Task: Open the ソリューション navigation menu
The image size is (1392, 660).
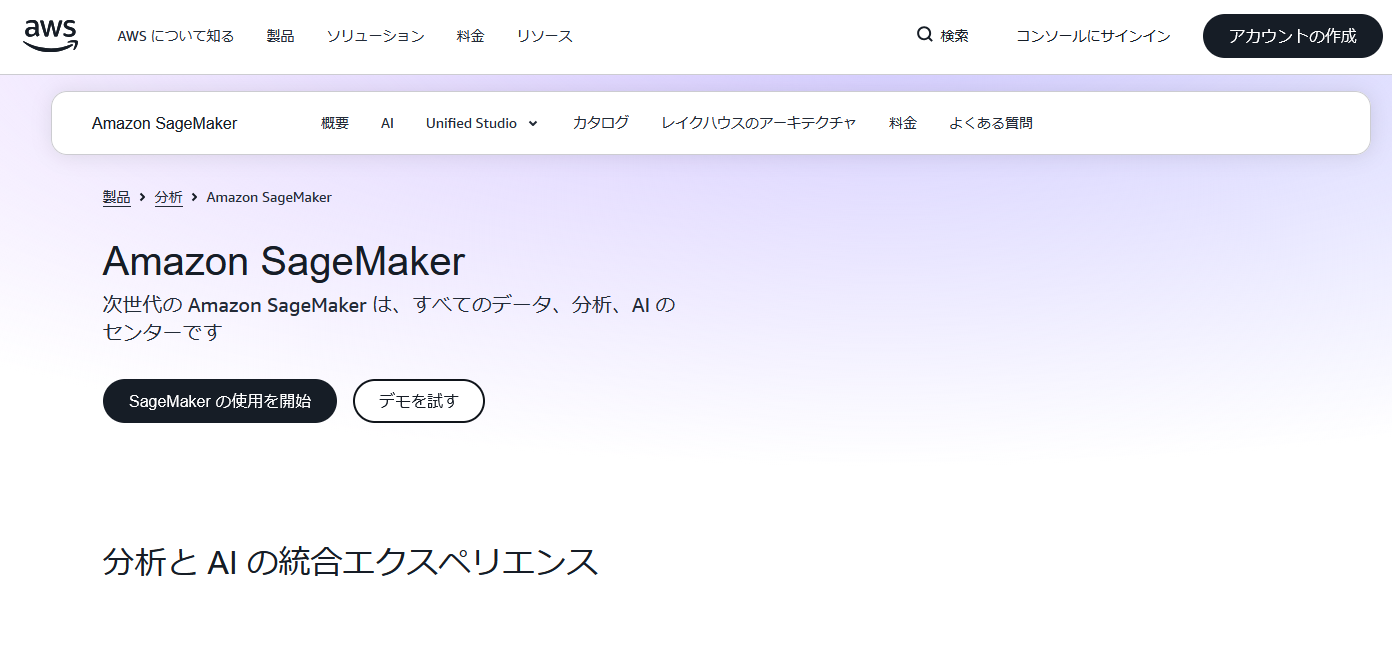Action: [375, 35]
